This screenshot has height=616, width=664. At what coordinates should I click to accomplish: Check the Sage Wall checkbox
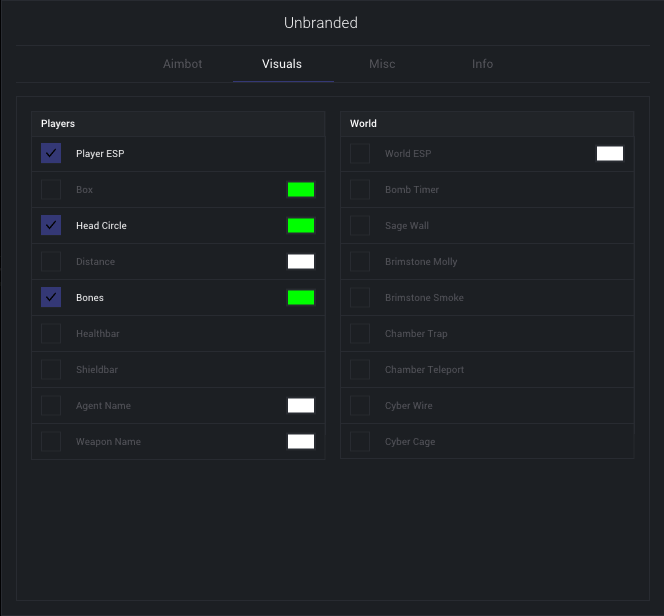click(360, 225)
